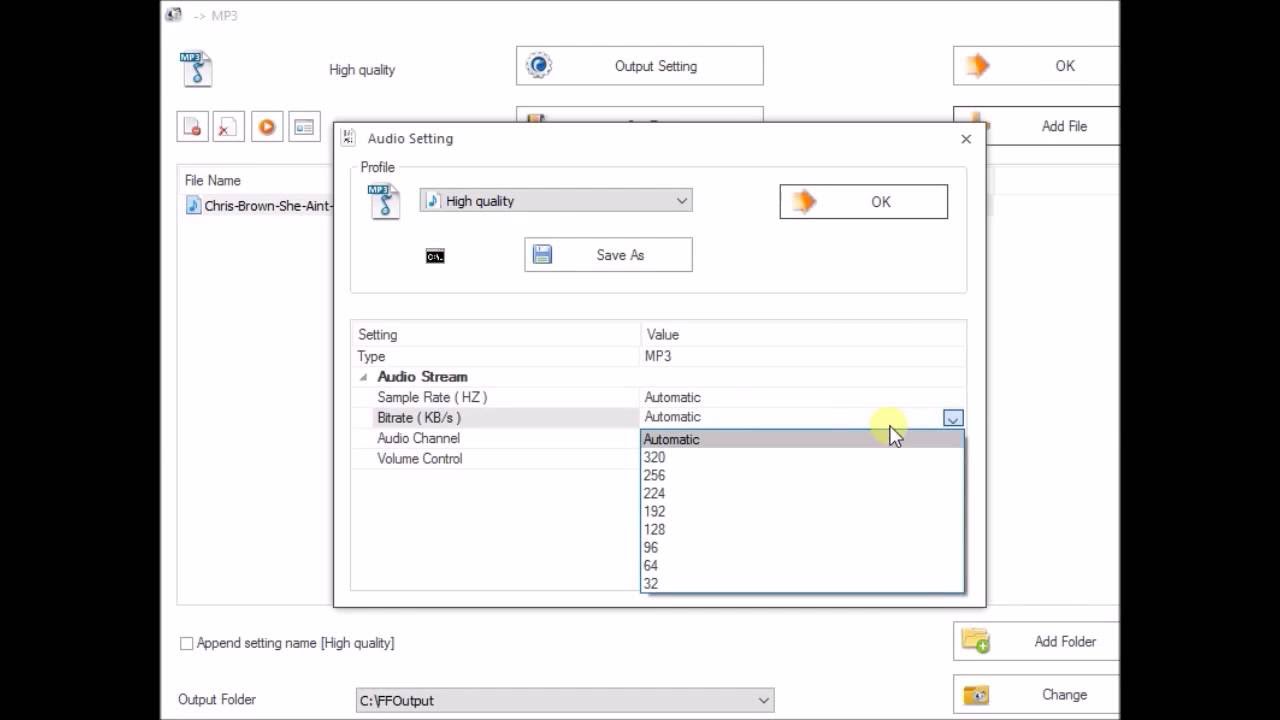Click the Sample Rate Automatic value

tap(672, 397)
